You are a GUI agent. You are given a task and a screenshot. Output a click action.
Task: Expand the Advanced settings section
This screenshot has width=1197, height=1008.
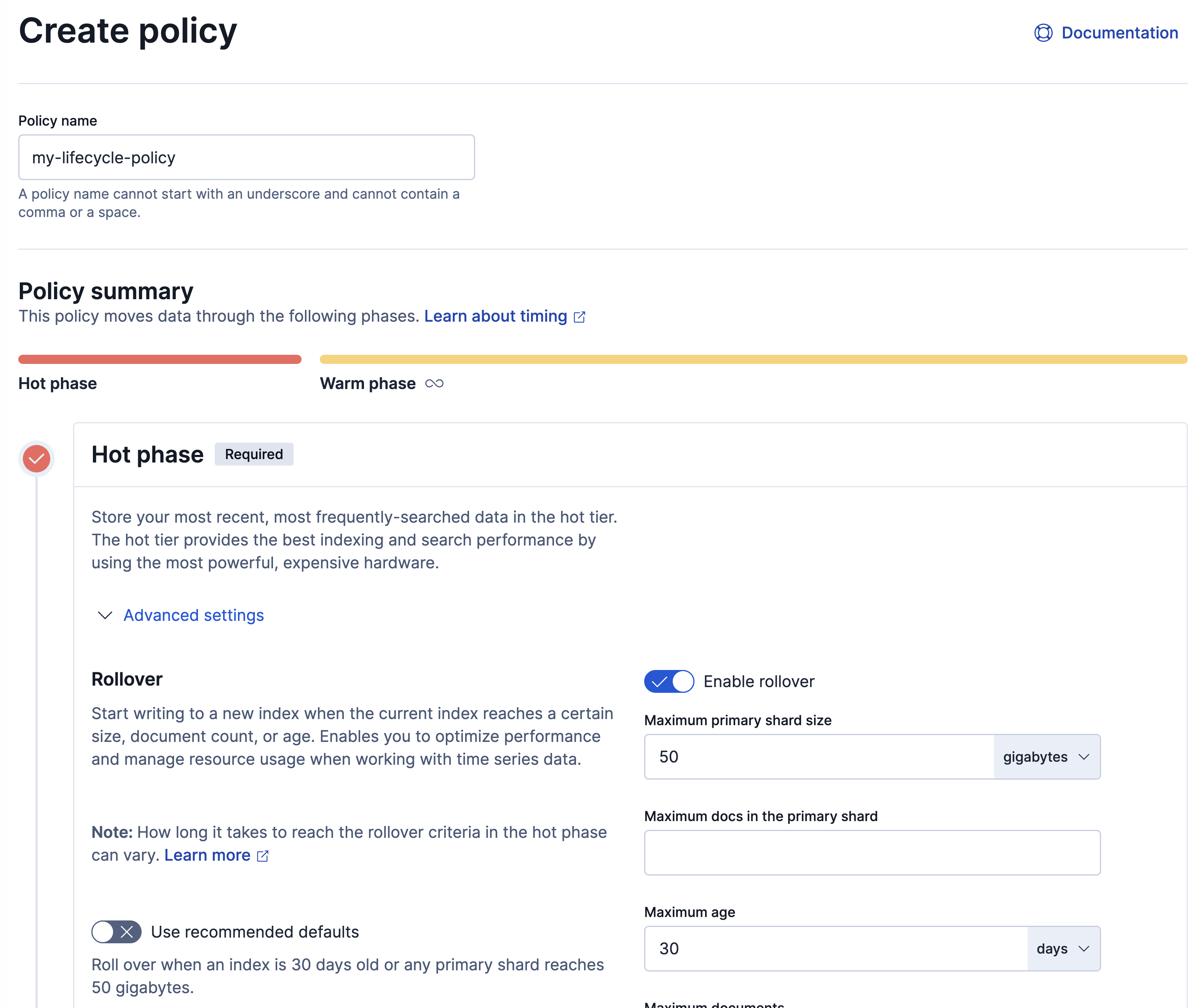[x=193, y=616]
